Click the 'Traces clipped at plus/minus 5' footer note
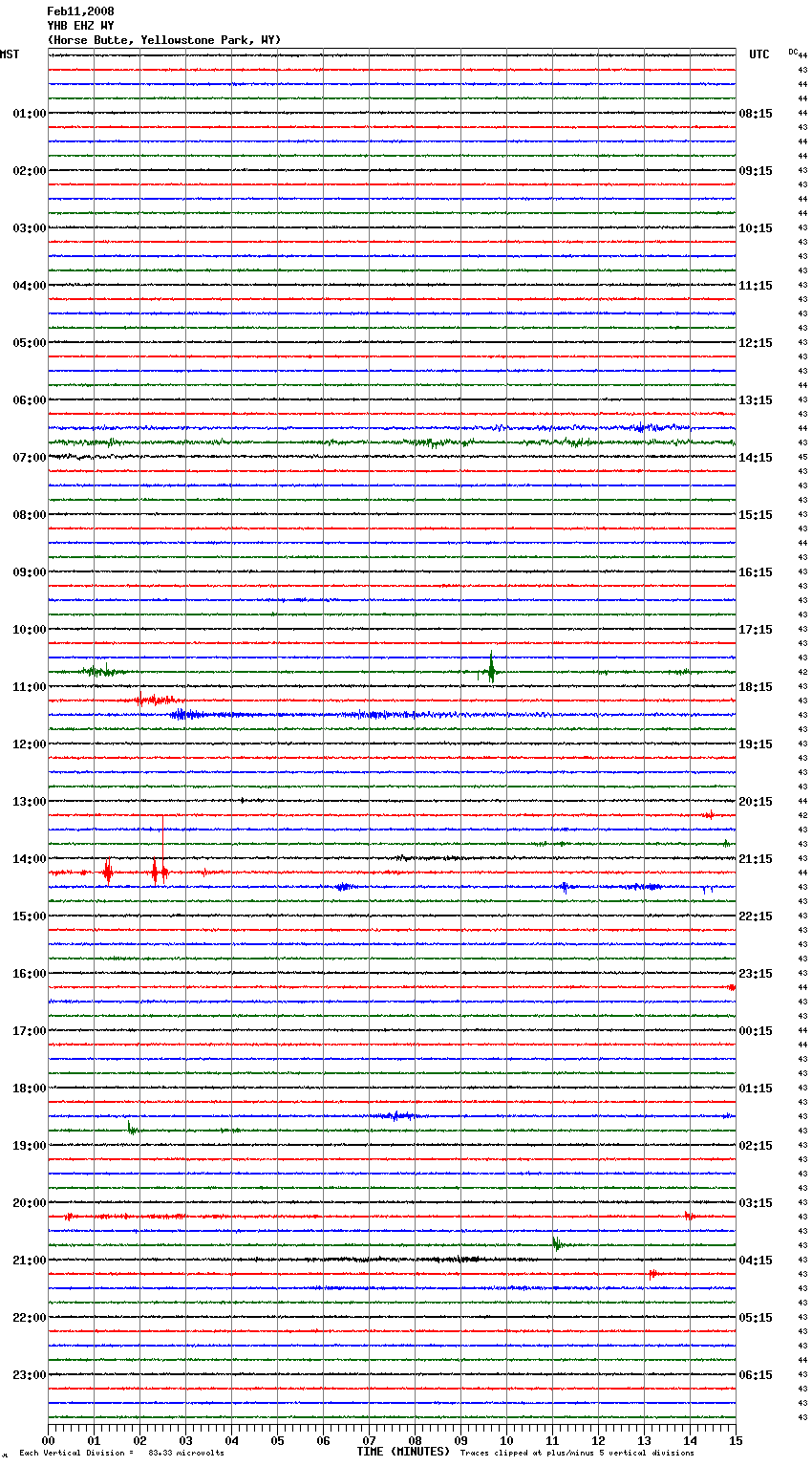This screenshot has height=1466, width=812. click(577, 1454)
